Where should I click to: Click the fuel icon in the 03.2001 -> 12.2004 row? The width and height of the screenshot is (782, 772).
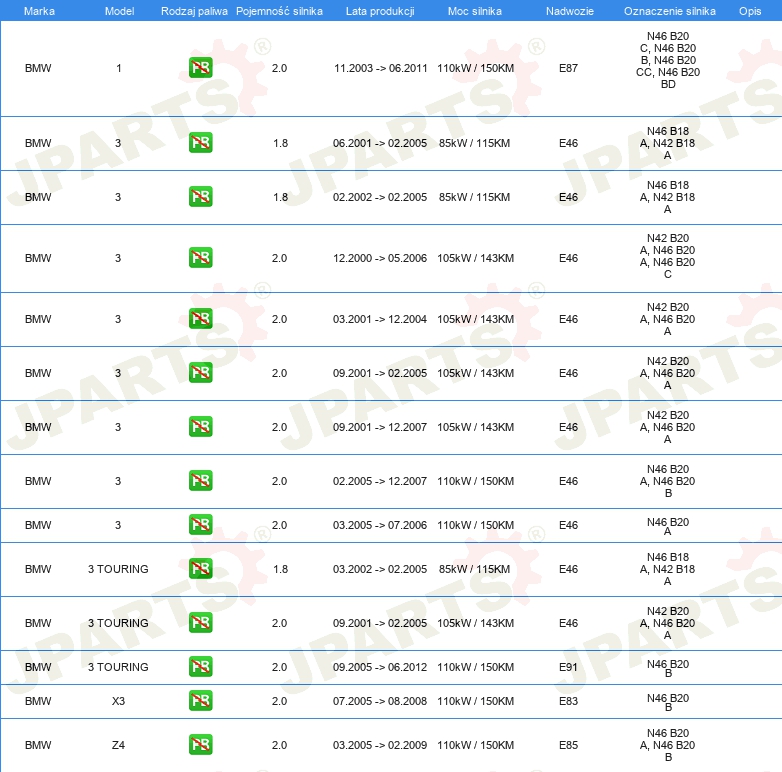(x=200, y=318)
